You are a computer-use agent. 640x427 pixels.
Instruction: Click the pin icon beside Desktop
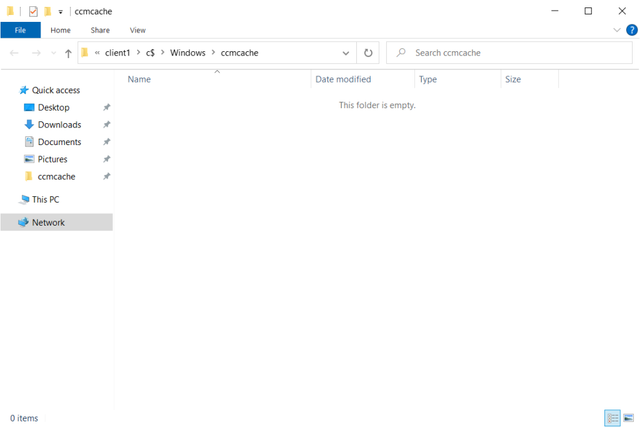coord(107,107)
